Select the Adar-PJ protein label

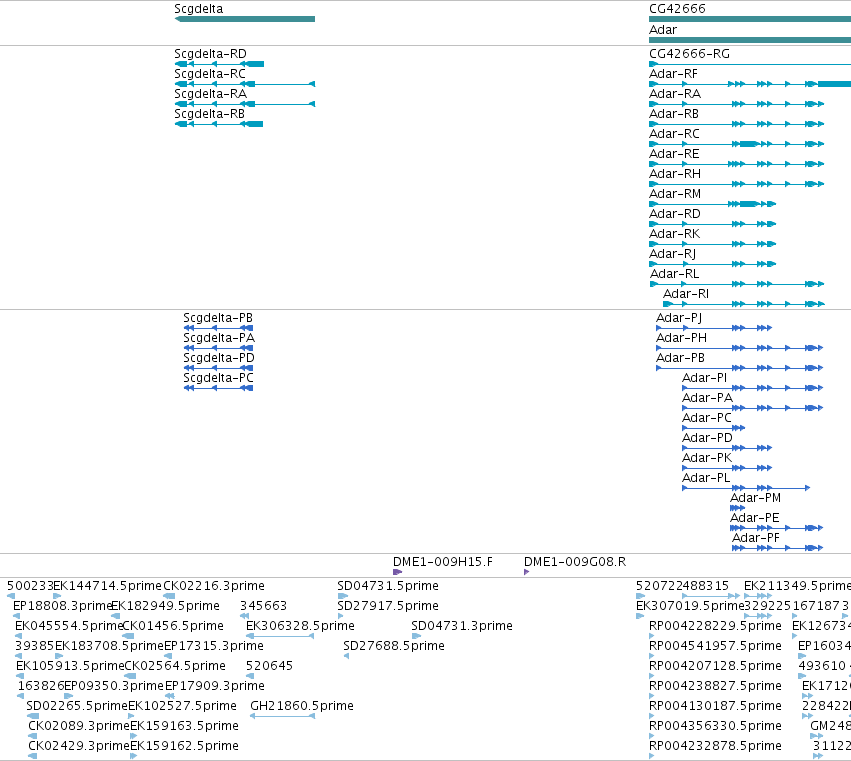(x=679, y=318)
